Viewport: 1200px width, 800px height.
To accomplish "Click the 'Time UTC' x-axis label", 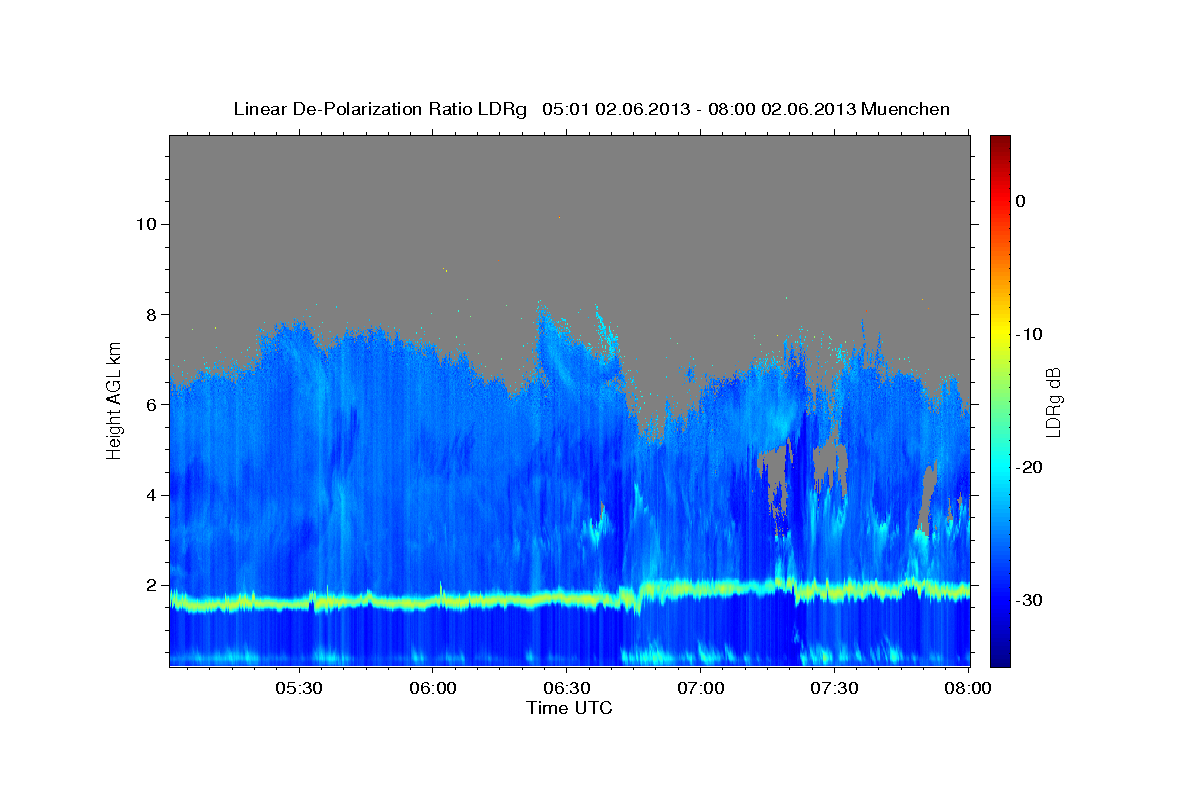I will pyautogui.click(x=569, y=708).
